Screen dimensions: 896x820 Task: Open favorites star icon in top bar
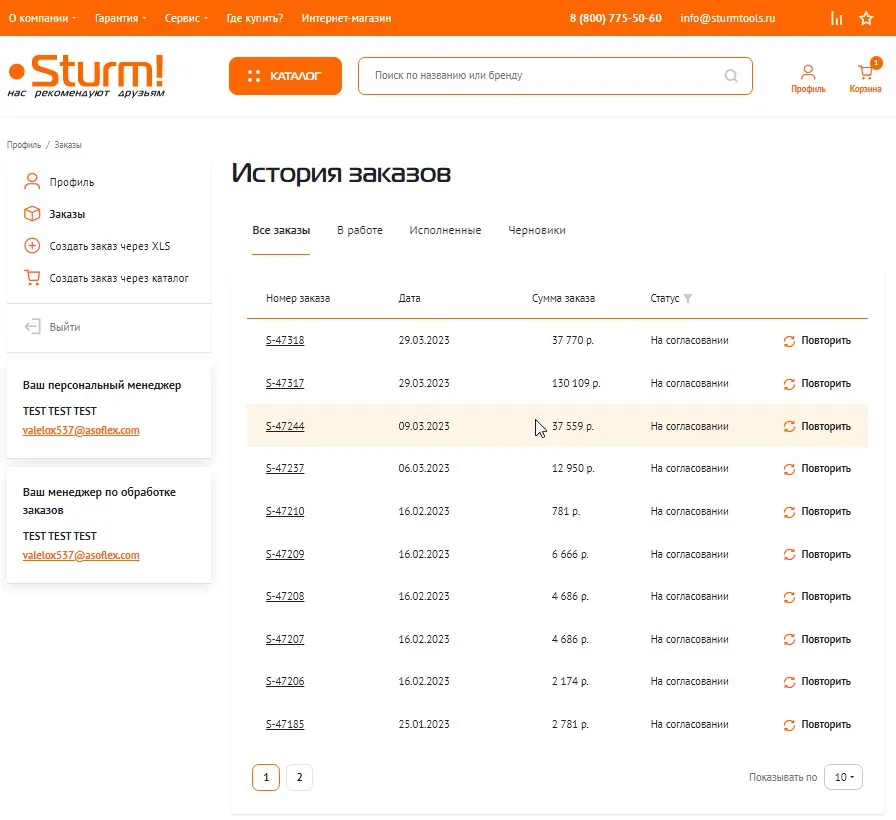866,18
